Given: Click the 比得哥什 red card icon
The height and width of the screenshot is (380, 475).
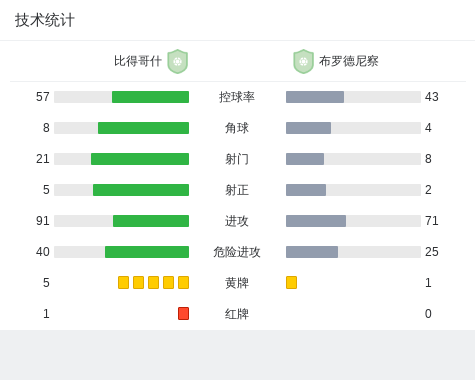Looking at the screenshot, I should tap(183, 313).
